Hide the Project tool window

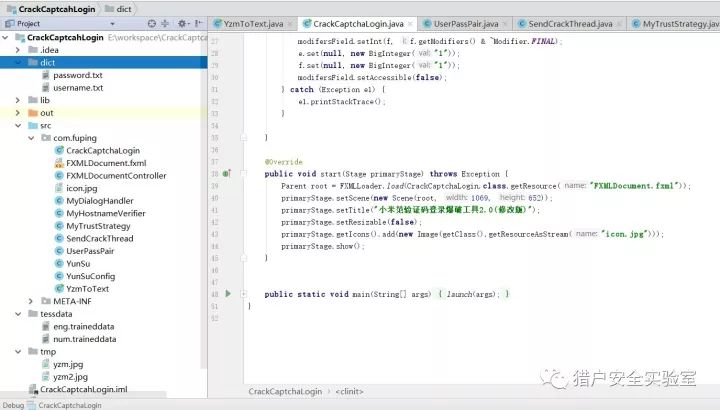click(197, 22)
